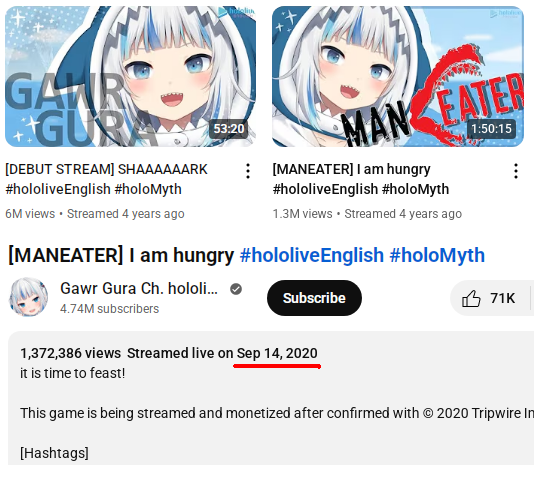Click the verified checkmark badge beside the channel name
The width and height of the screenshot is (534, 485).
236,289
